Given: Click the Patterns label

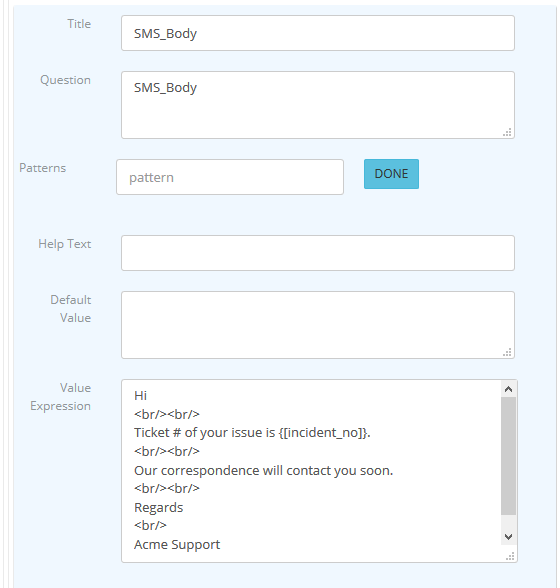Looking at the screenshot, I should click(42, 168).
